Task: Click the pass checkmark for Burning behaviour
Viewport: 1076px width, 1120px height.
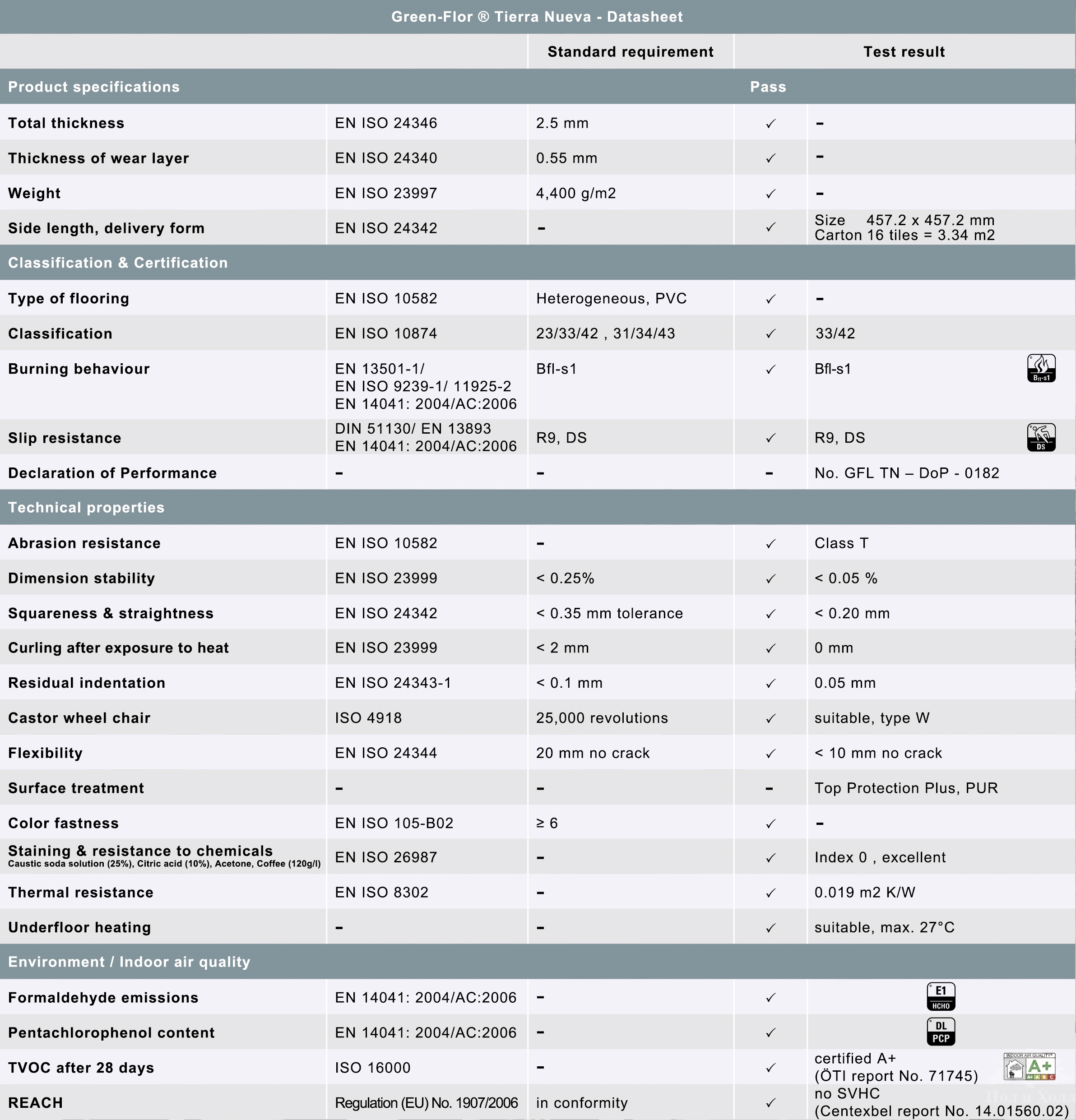Action: point(770,369)
